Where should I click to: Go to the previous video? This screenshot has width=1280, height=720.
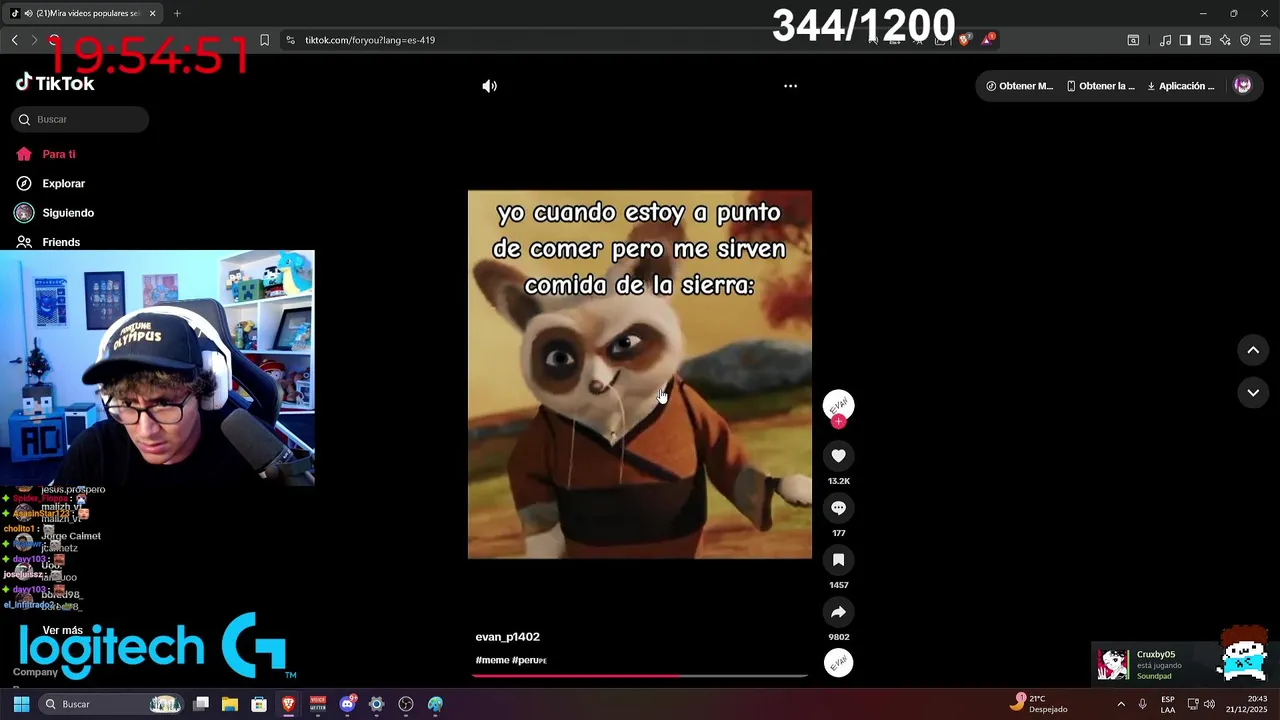1253,350
